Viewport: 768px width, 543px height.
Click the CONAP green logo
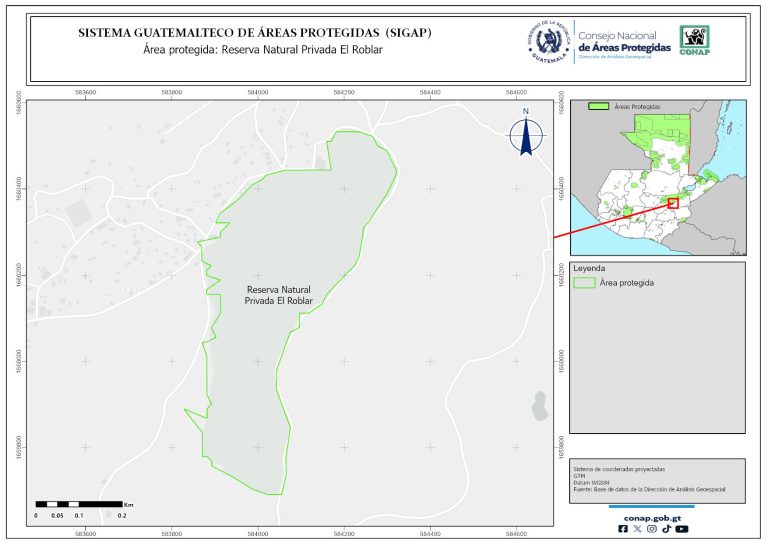pos(696,40)
